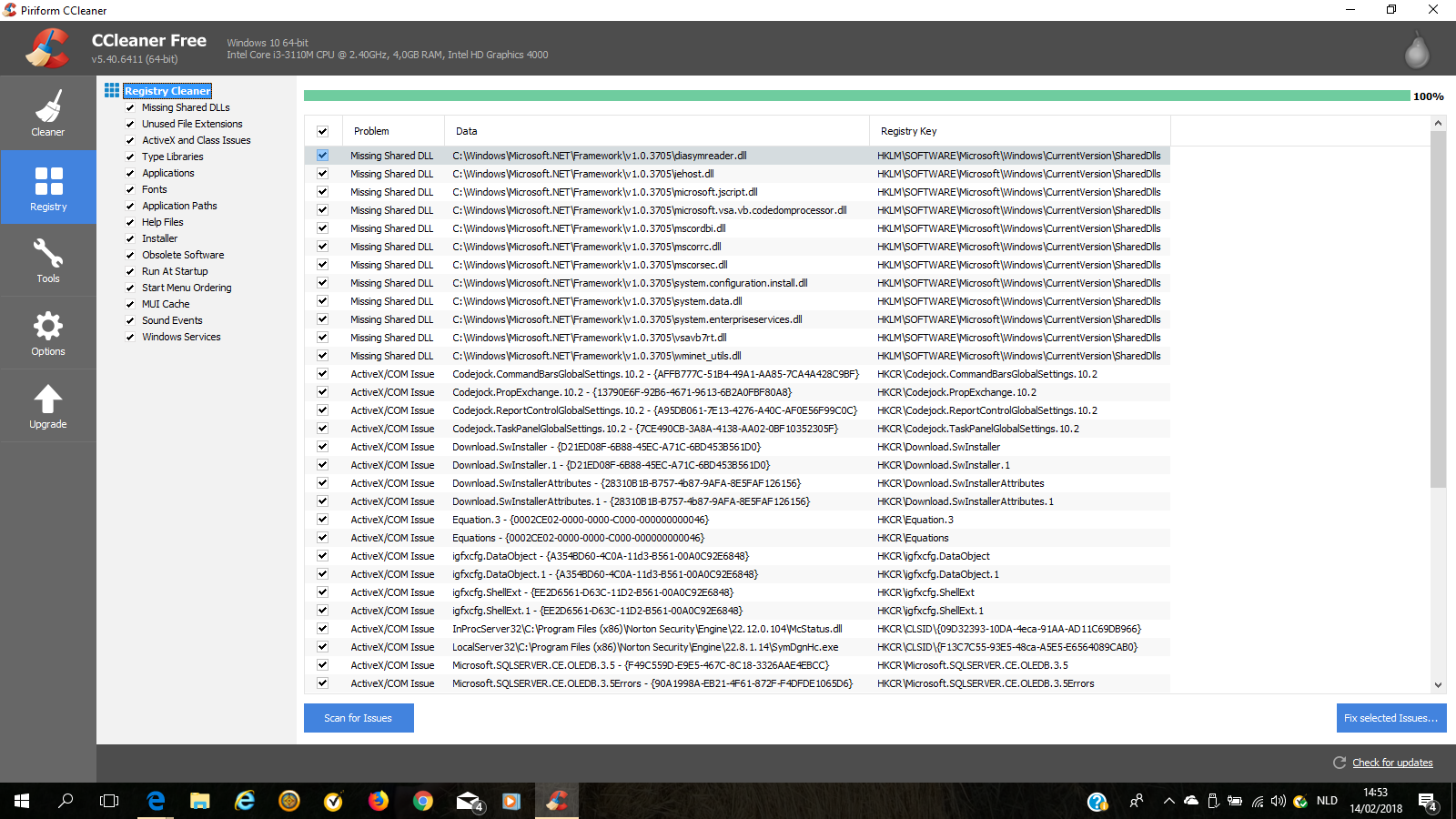Screen dimensions: 1456x819
Task: Open the Windows Start menu
Action: tap(22, 801)
